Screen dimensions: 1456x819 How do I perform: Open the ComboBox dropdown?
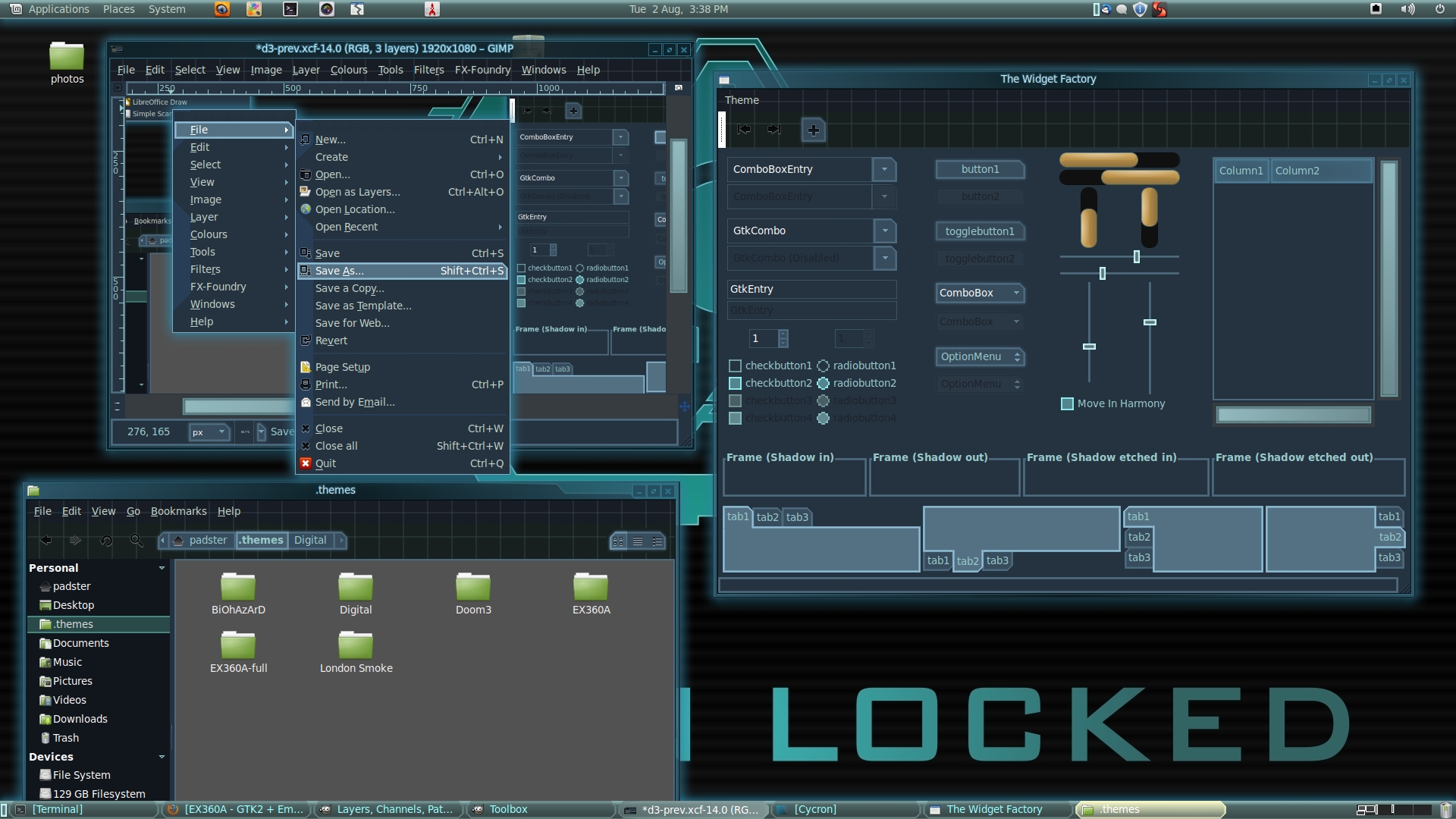(979, 293)
